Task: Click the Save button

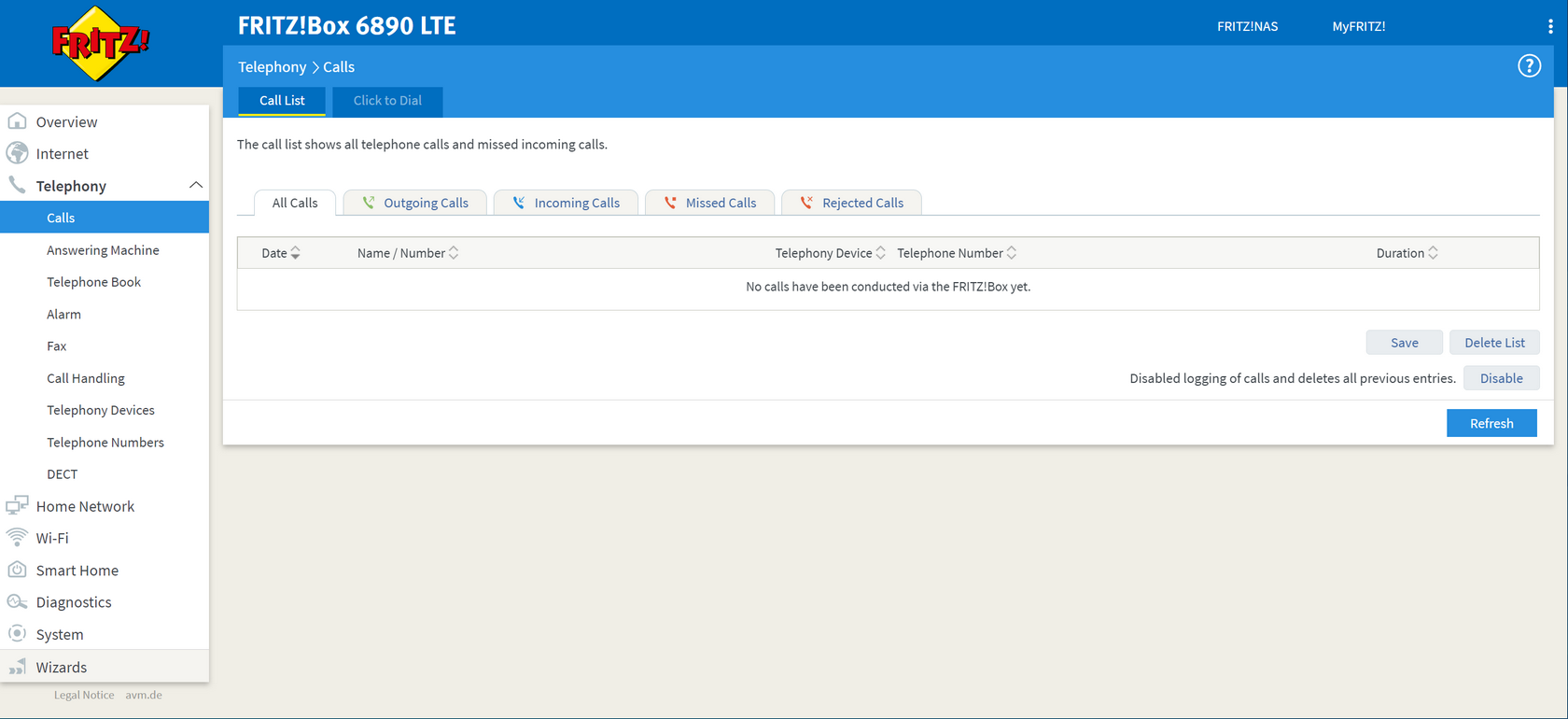Action: point(1404,343)
